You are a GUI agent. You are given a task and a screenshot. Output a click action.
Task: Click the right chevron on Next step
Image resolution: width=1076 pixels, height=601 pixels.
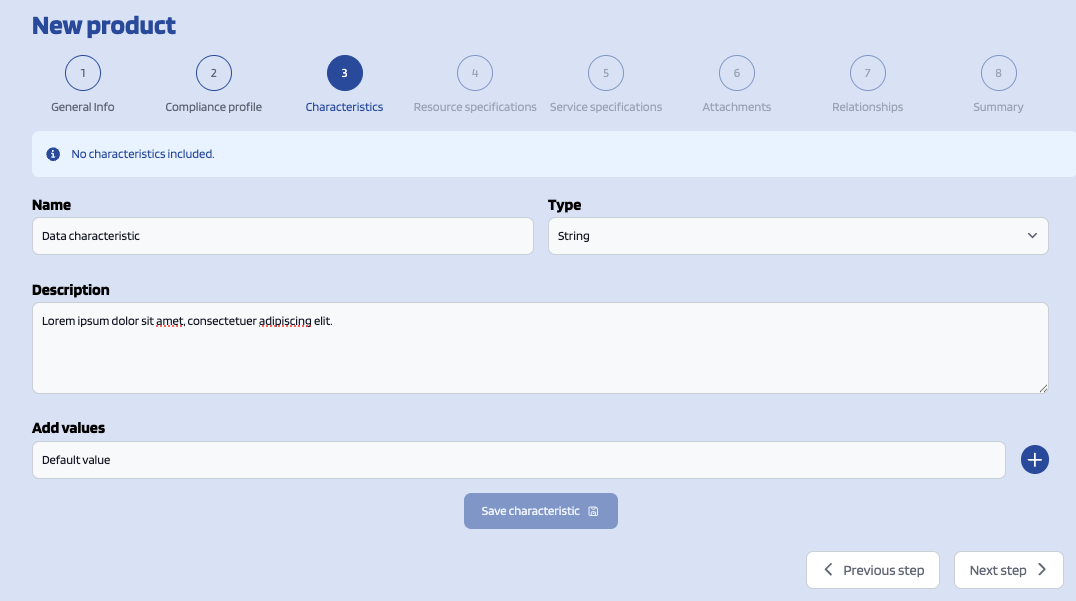tap(1042, 570)
